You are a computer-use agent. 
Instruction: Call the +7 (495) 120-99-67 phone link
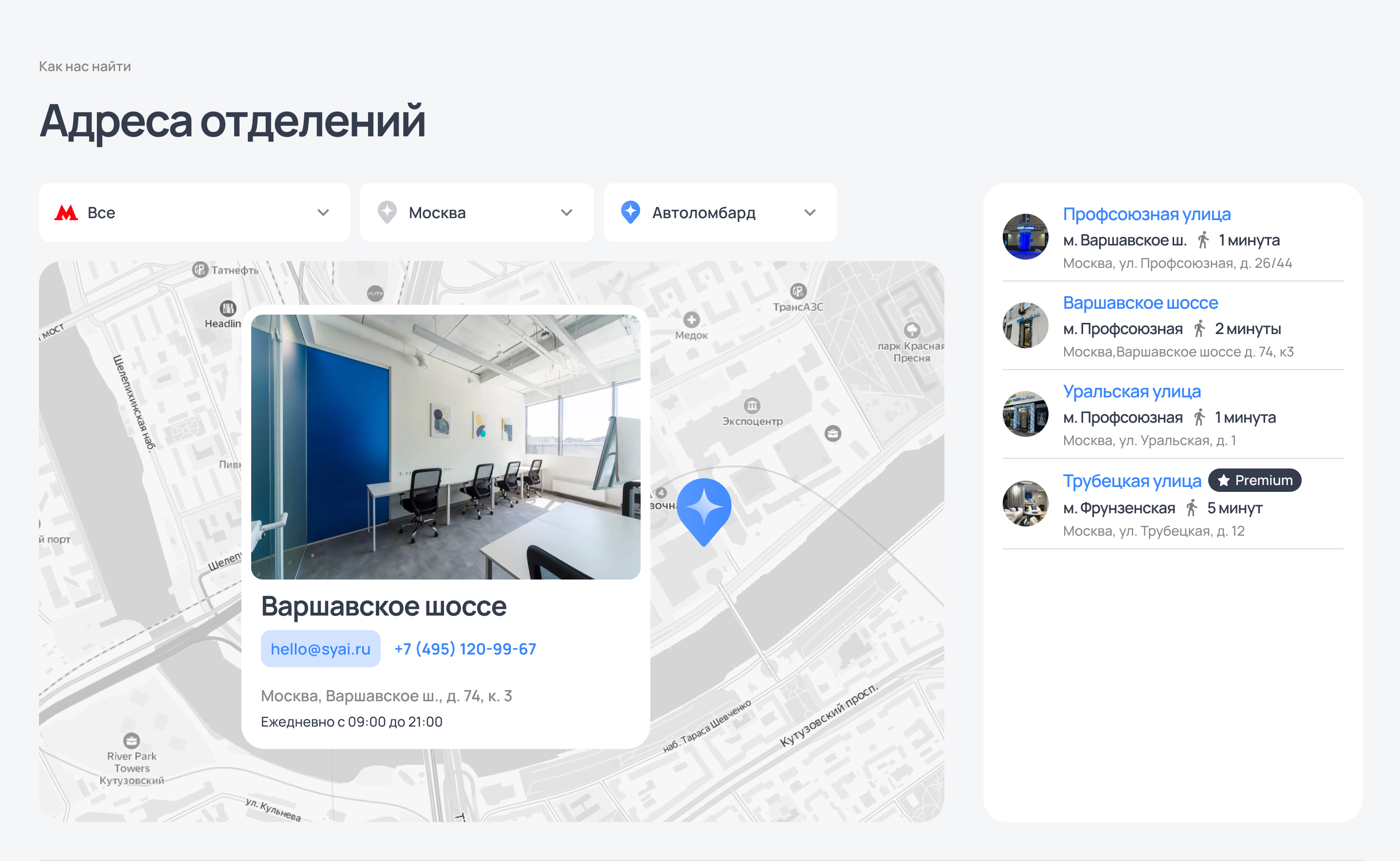tap(465, 649)
